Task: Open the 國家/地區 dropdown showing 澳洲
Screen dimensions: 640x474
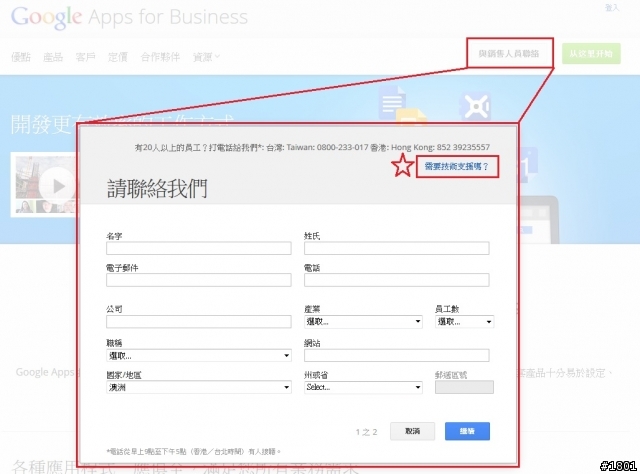Action: pyautogui.click(x=199, y=387)
